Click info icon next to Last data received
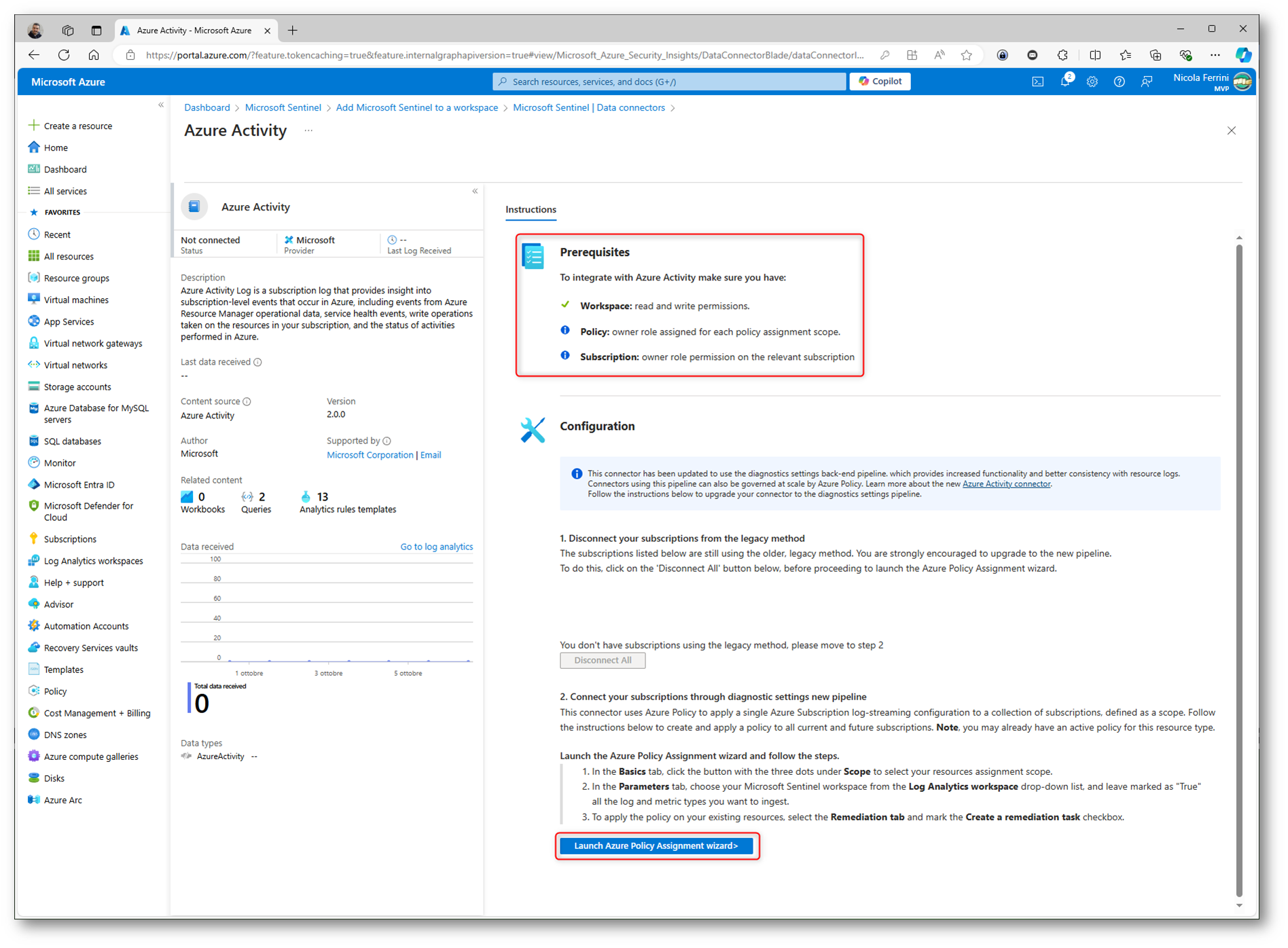 tap(257, 362)
